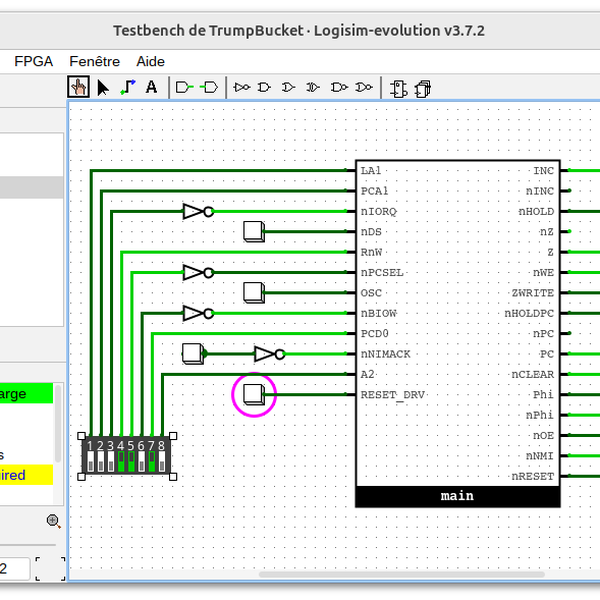The height and width of the screenshot is (600, 600).
Task: Click the zoom-to-fit brackets icon
Action: pyautogui.click(x=51, y=569)
